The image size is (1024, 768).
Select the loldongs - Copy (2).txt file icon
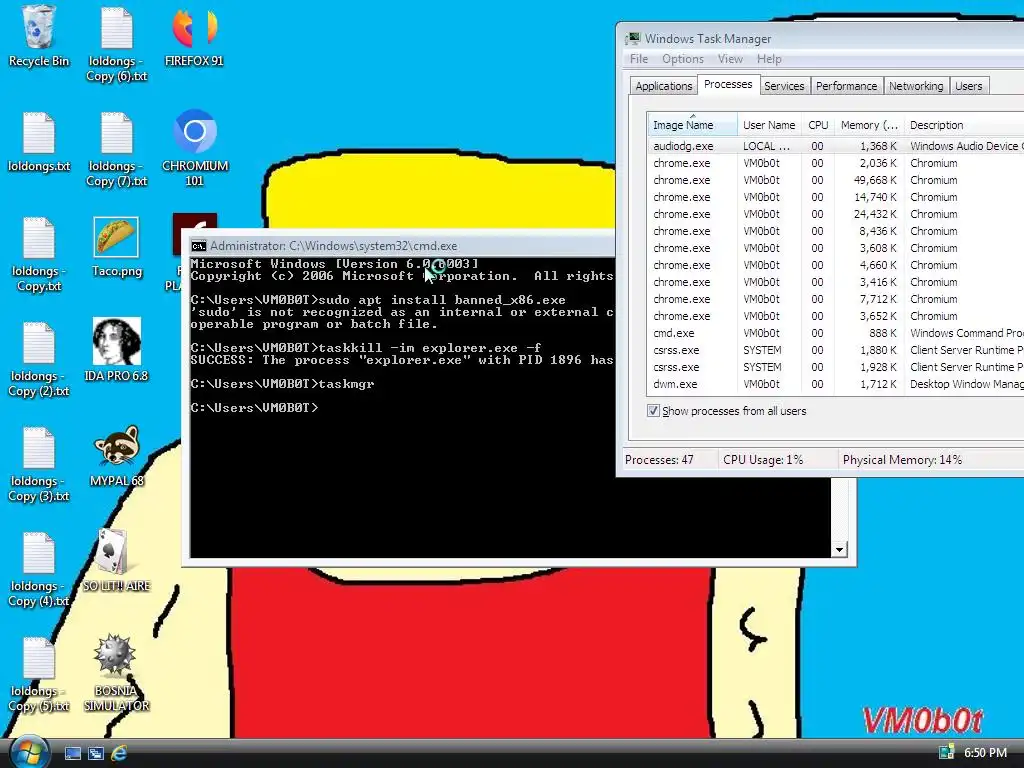[39, 359]
